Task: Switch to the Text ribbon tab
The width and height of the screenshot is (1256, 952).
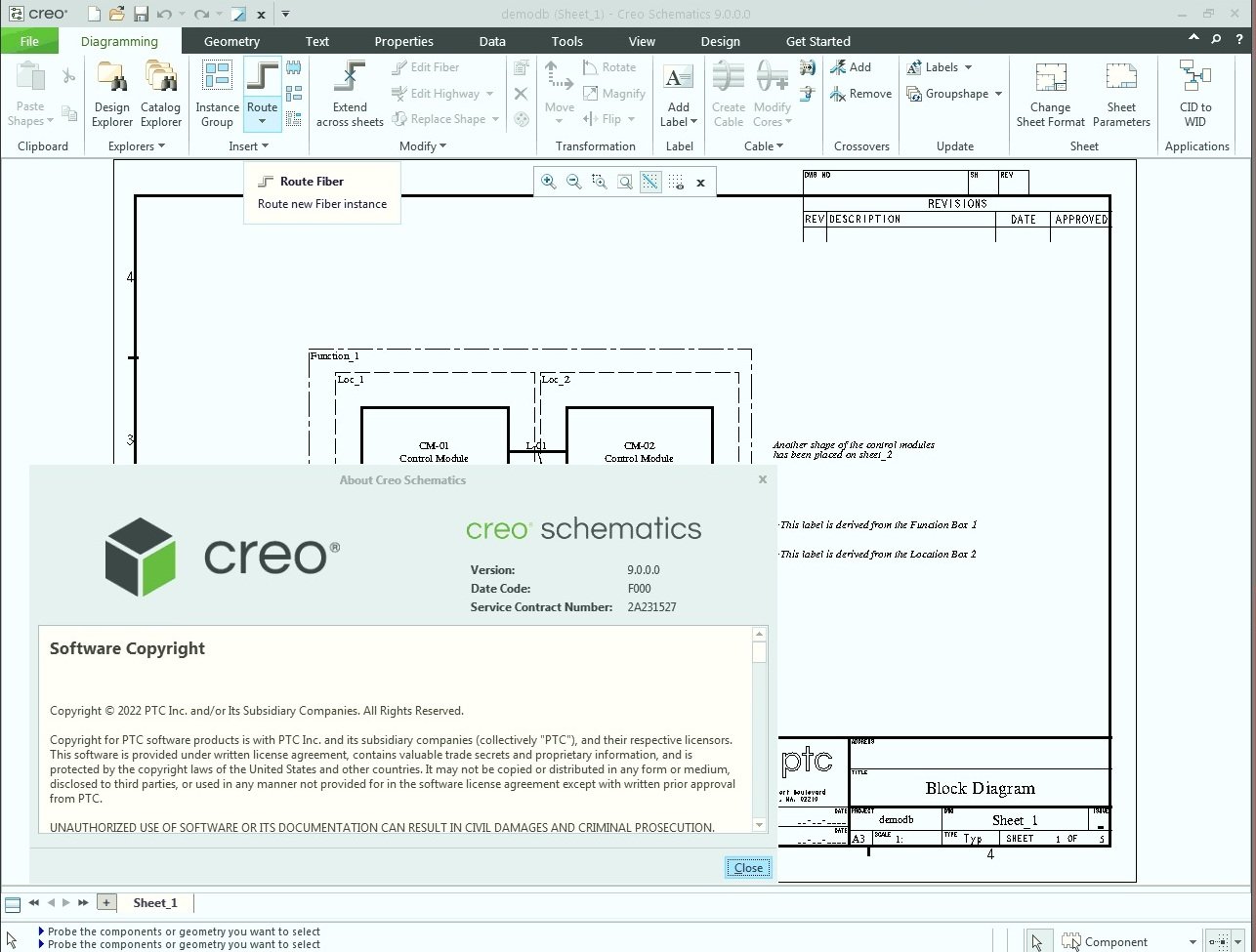Action: tap(317, 41)
